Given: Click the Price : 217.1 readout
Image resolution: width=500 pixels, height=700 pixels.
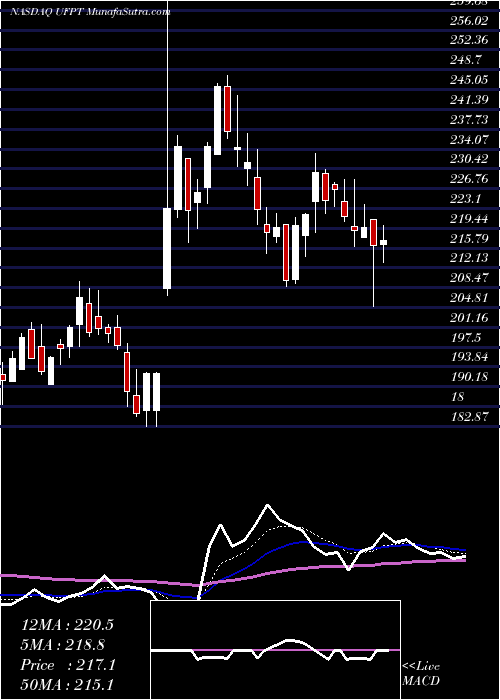Looking at the screenshot, I should click(68, 665).
